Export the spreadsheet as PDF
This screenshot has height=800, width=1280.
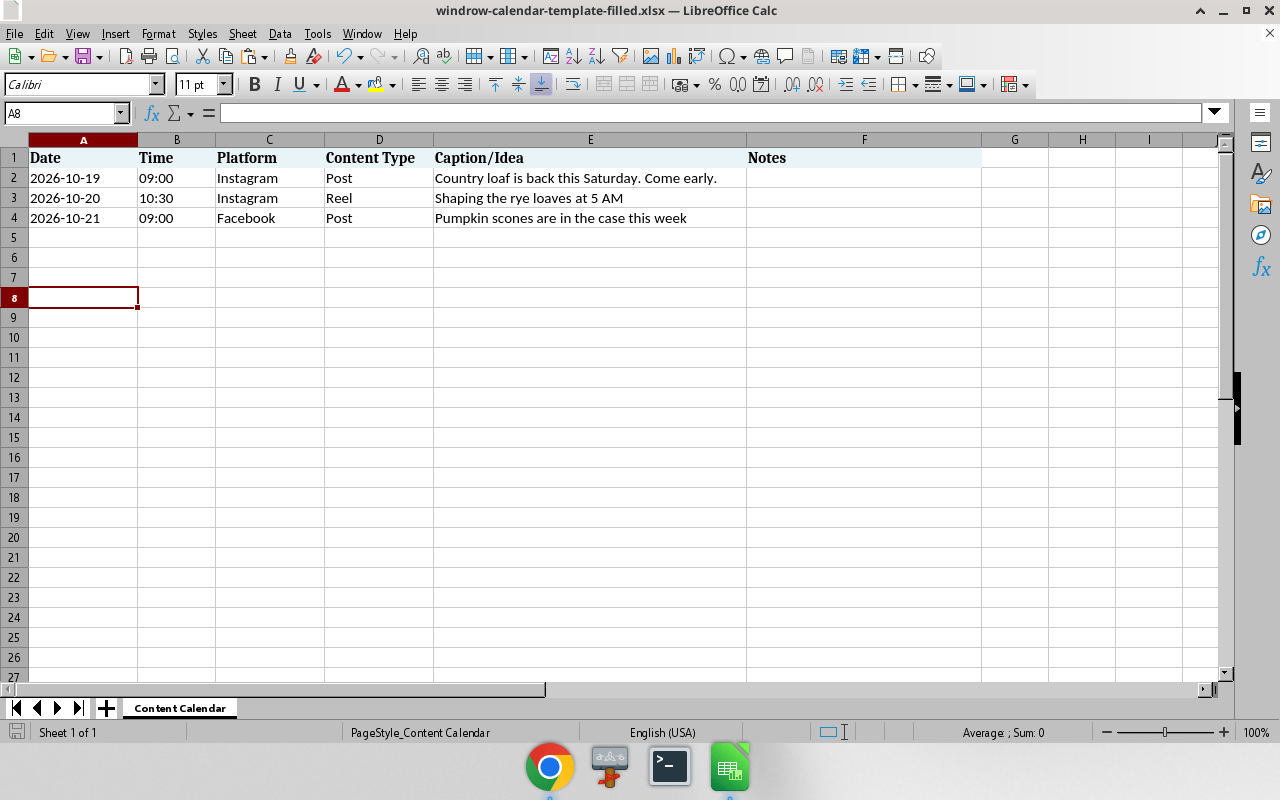coord(126,56)
